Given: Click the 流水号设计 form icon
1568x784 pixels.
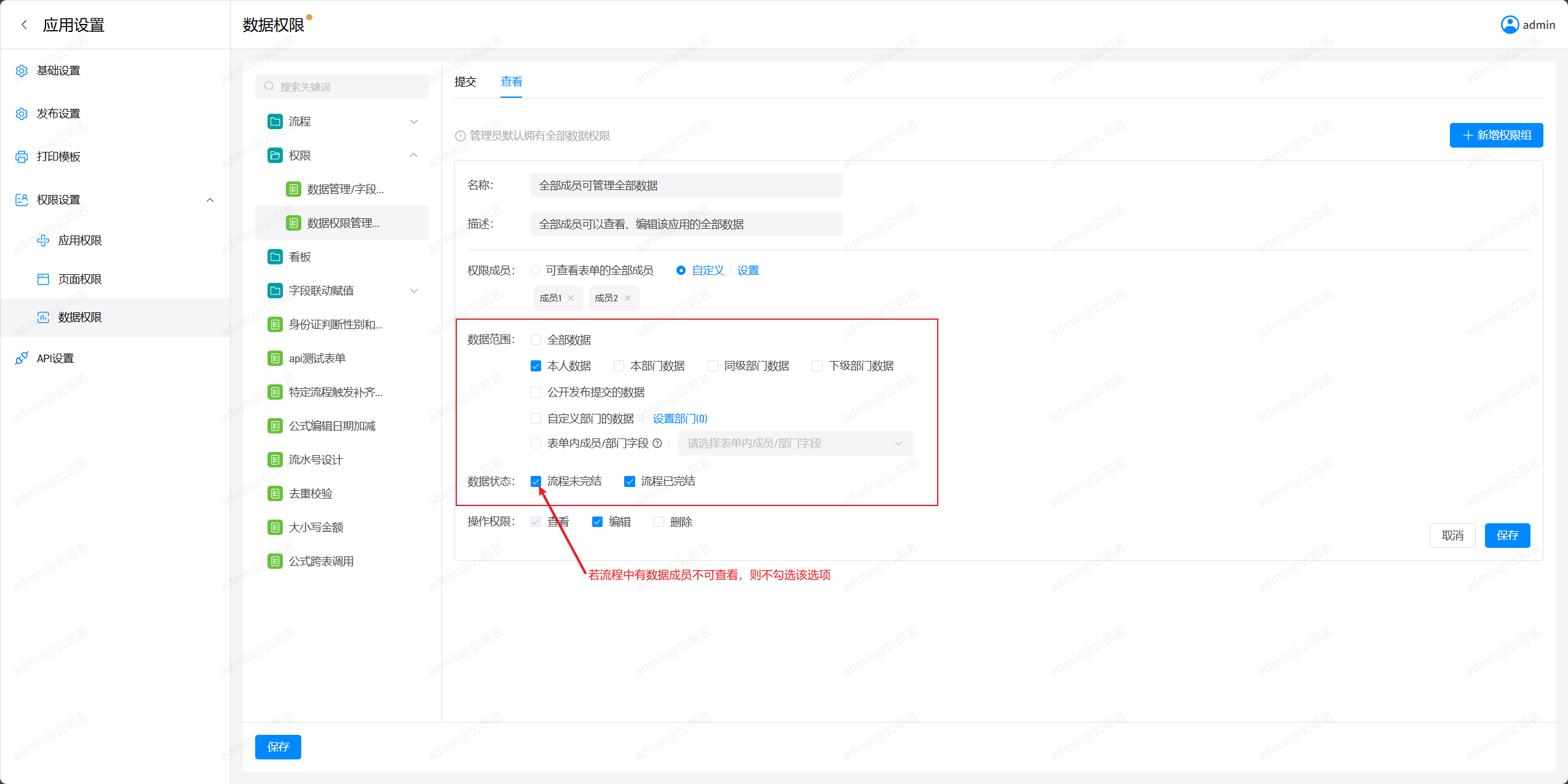Looking at the screenshot, I should coord(275,460).
